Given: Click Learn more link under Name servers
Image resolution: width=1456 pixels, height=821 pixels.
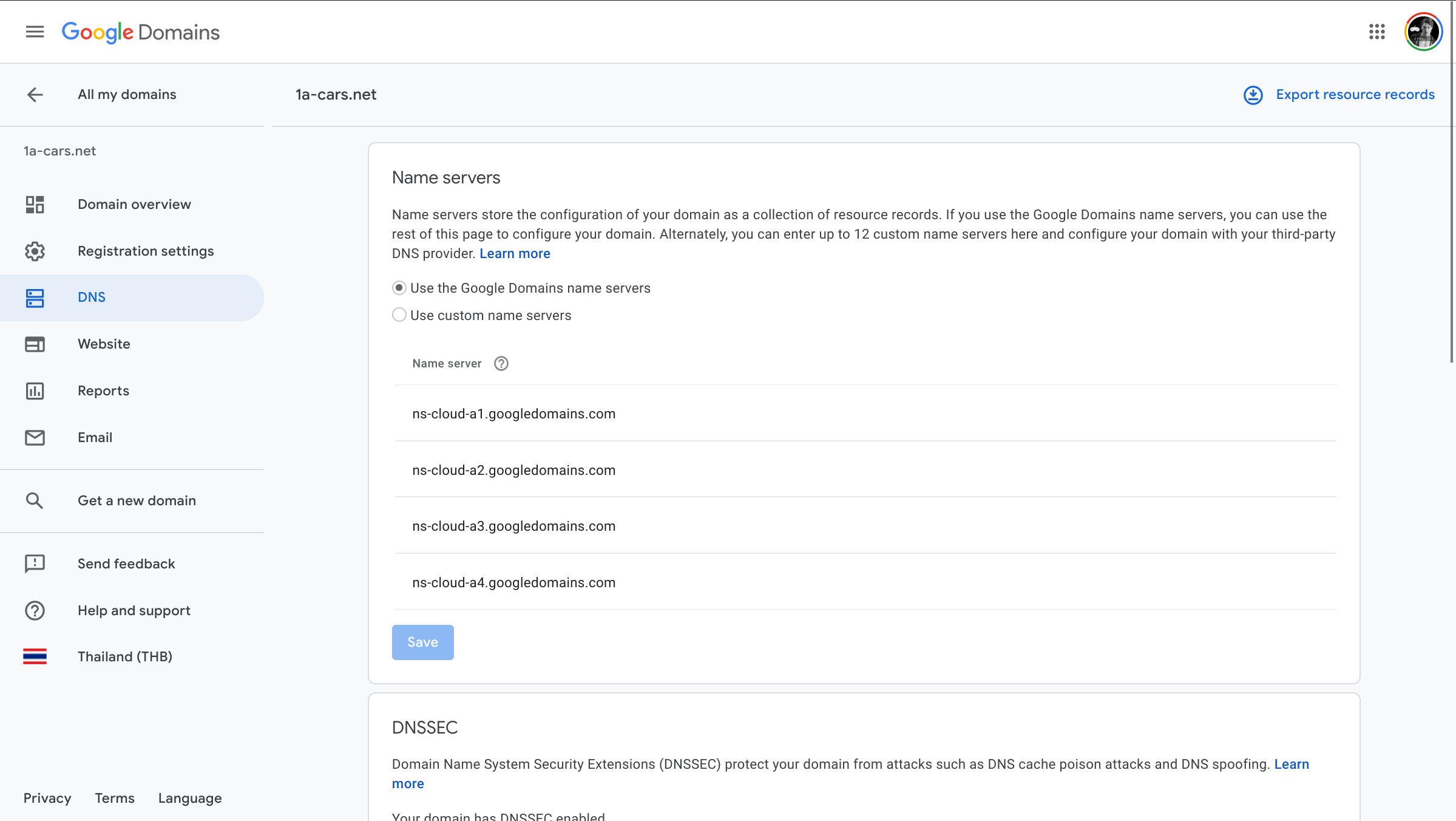Looking at the screenshot, I should click(x=514, y=254).
